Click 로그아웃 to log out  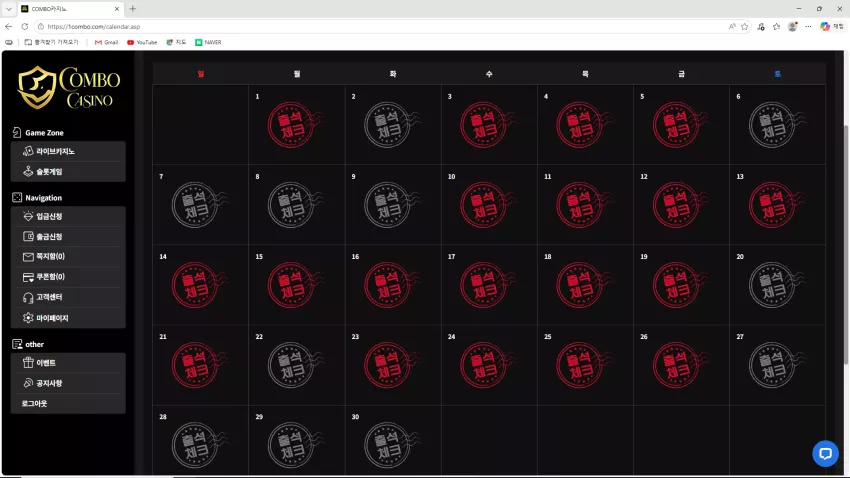[x=68, y=403]
